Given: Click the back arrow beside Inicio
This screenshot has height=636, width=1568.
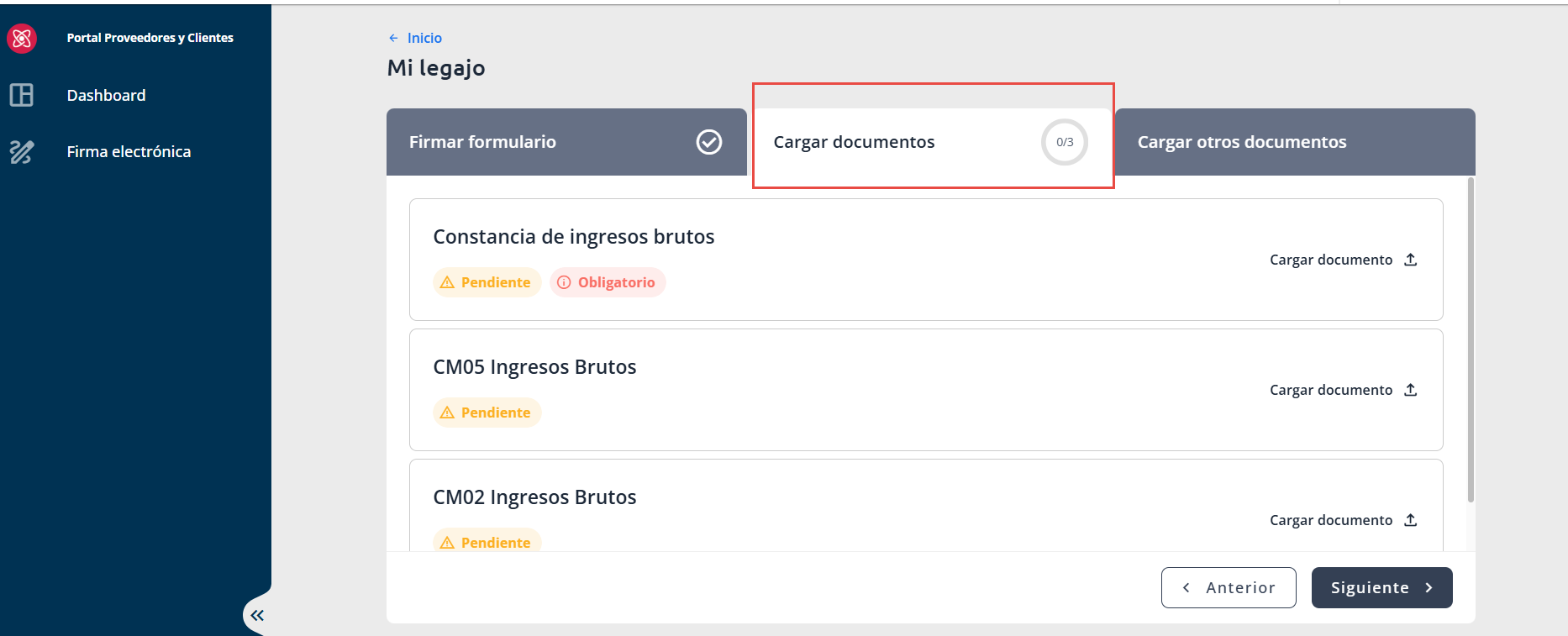Looking at the screenshot, I should coord(393,38).
